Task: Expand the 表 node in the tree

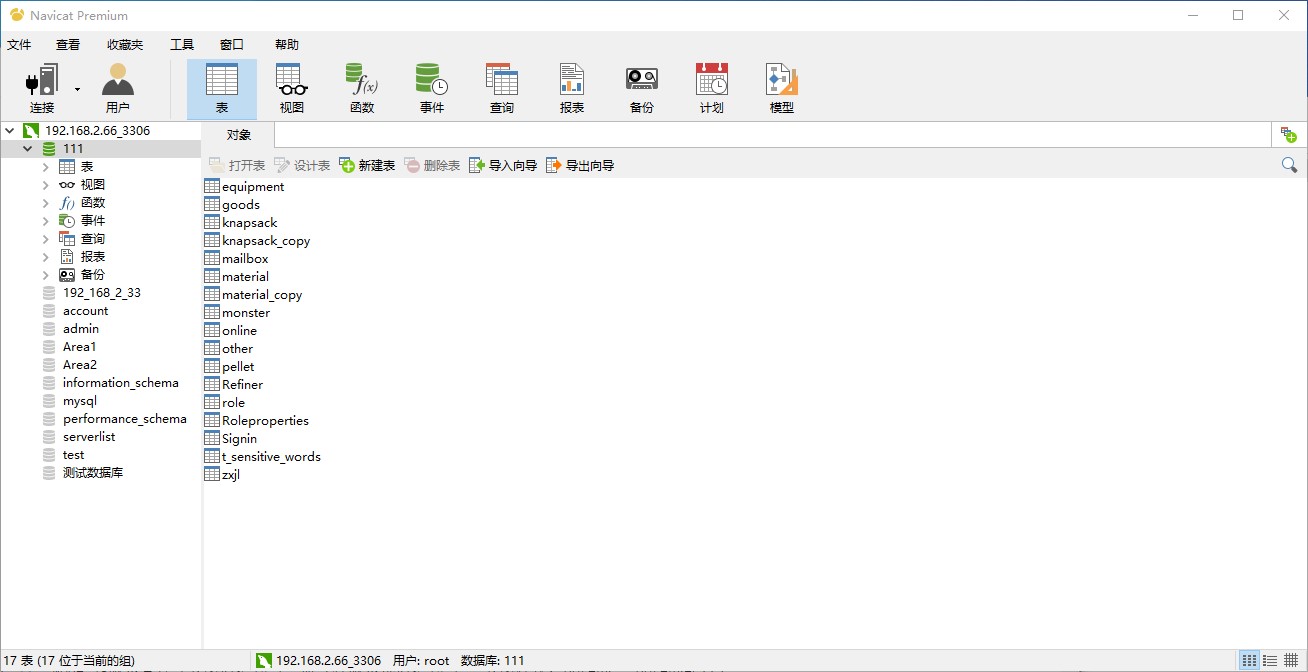Action: point(46,167)
